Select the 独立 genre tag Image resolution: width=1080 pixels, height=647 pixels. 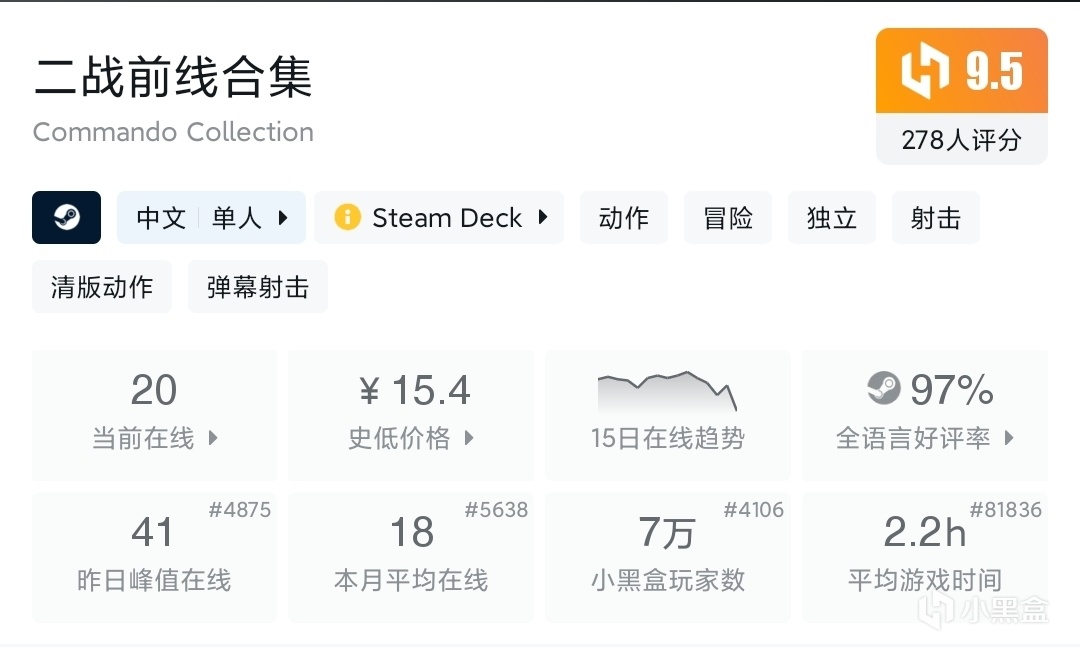[x=832, y=218]
